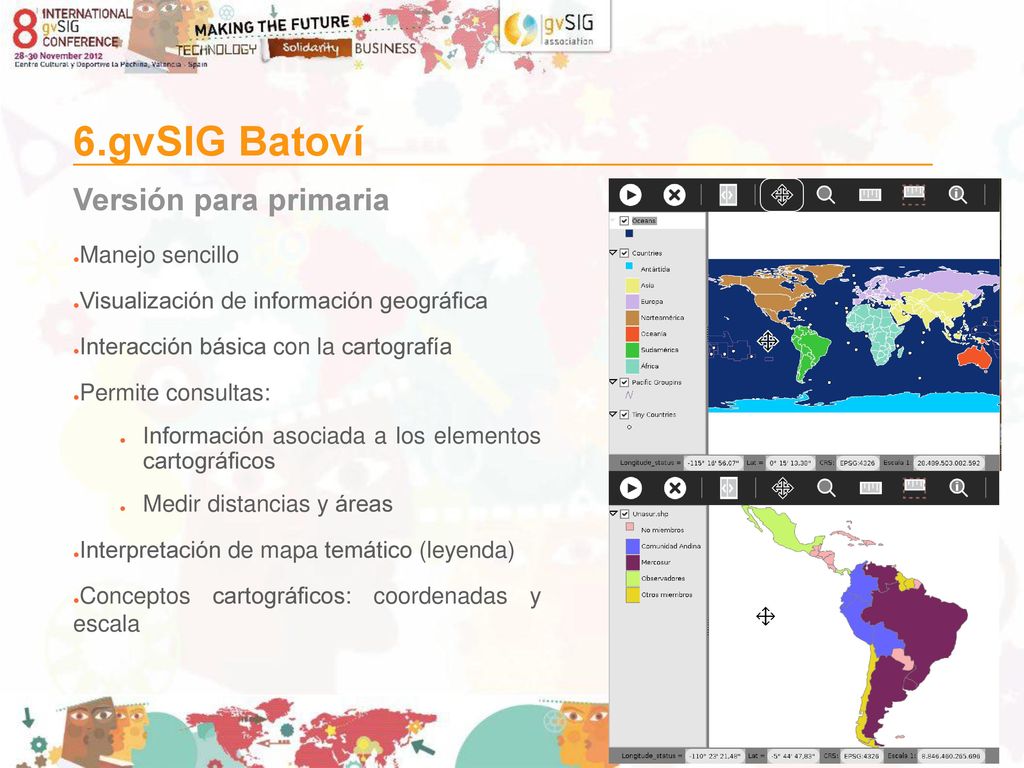Viewport: 1024px width, 768px height.
Task: Click Australia on the world map
Action: coord(974,357)
